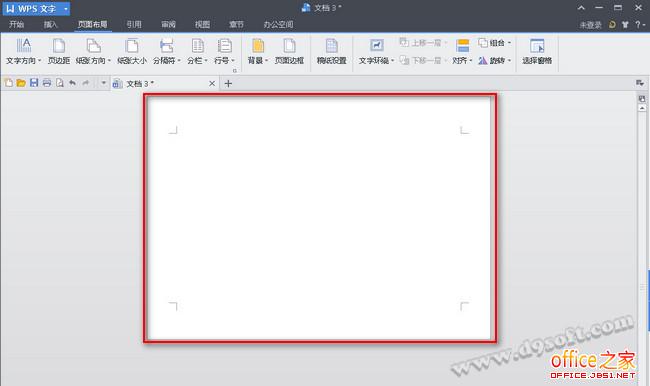Viewport: 650px width, 386px height.
Task: Add a new document tab with plus button
Action: 228,83
